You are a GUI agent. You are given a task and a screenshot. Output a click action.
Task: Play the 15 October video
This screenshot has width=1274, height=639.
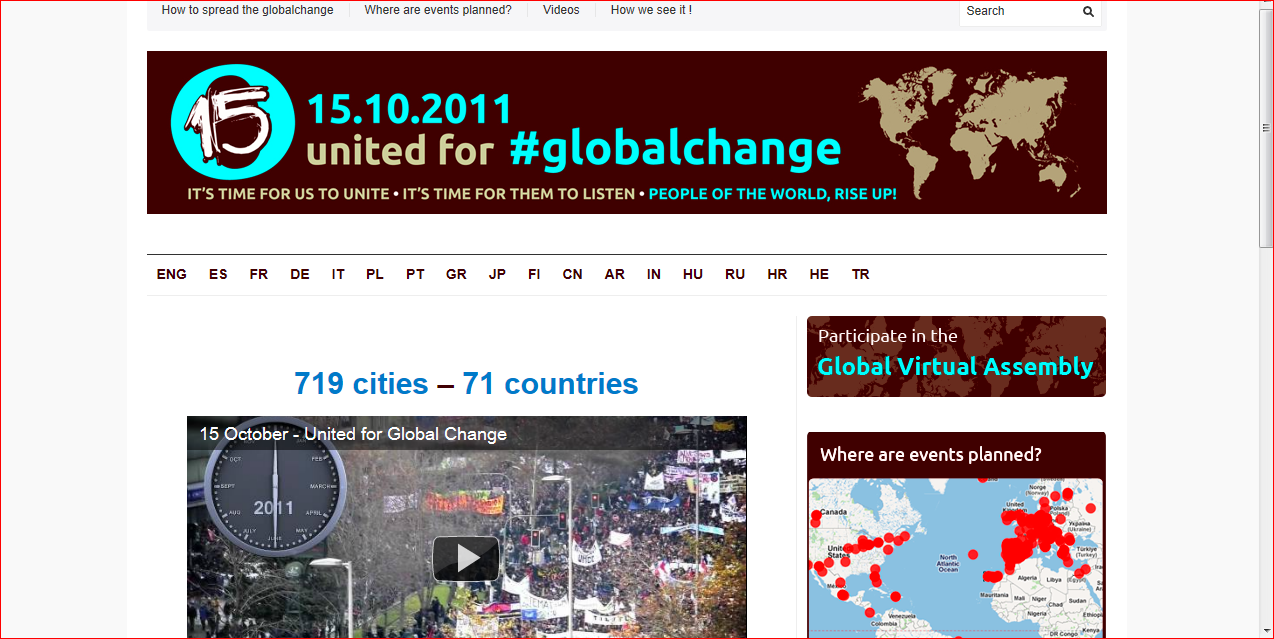(466, 558)
